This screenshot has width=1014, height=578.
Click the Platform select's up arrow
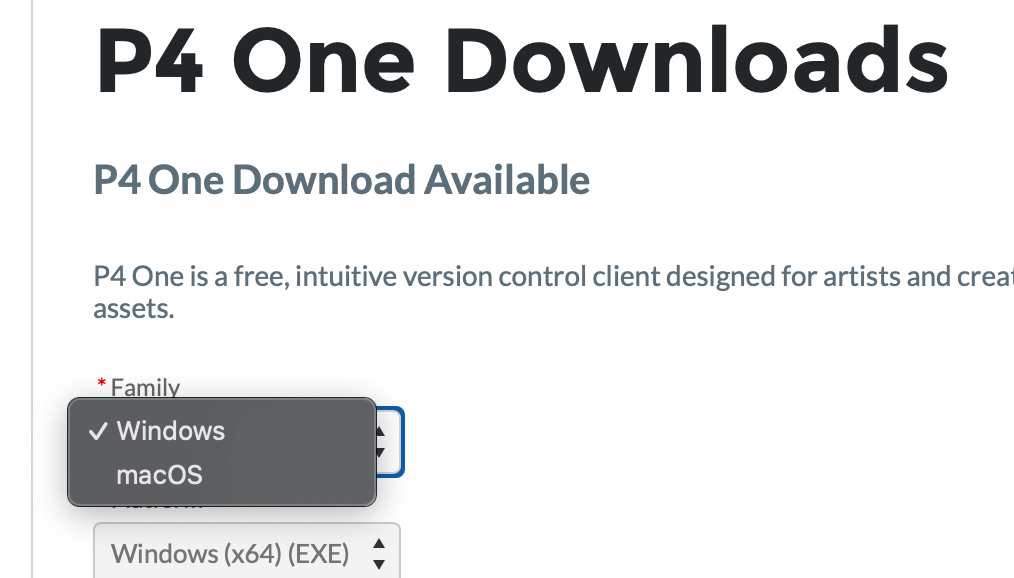380,544
